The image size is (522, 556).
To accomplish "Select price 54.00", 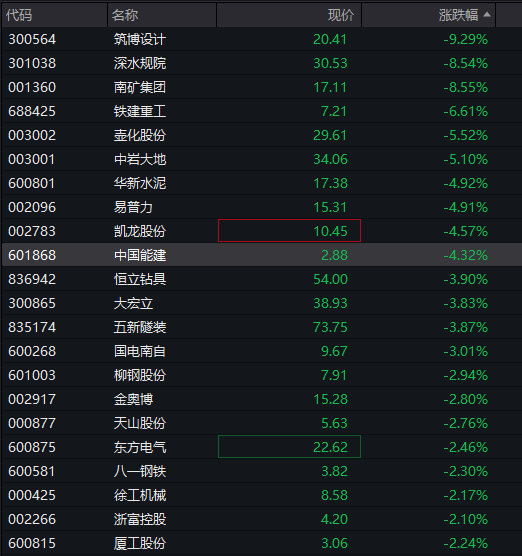I will (x=330, y=279).
